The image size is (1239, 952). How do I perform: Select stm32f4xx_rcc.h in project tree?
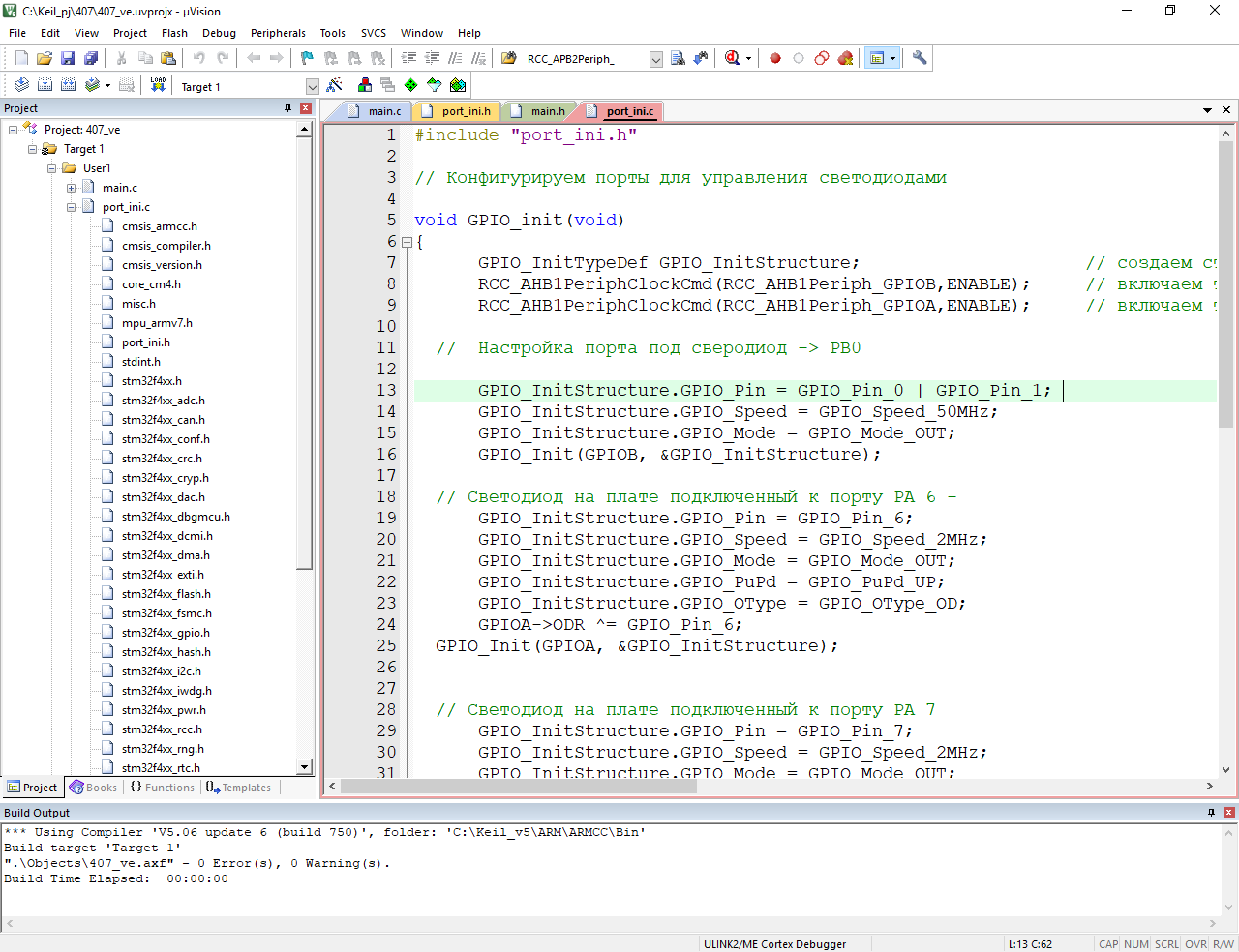point(162,729)
